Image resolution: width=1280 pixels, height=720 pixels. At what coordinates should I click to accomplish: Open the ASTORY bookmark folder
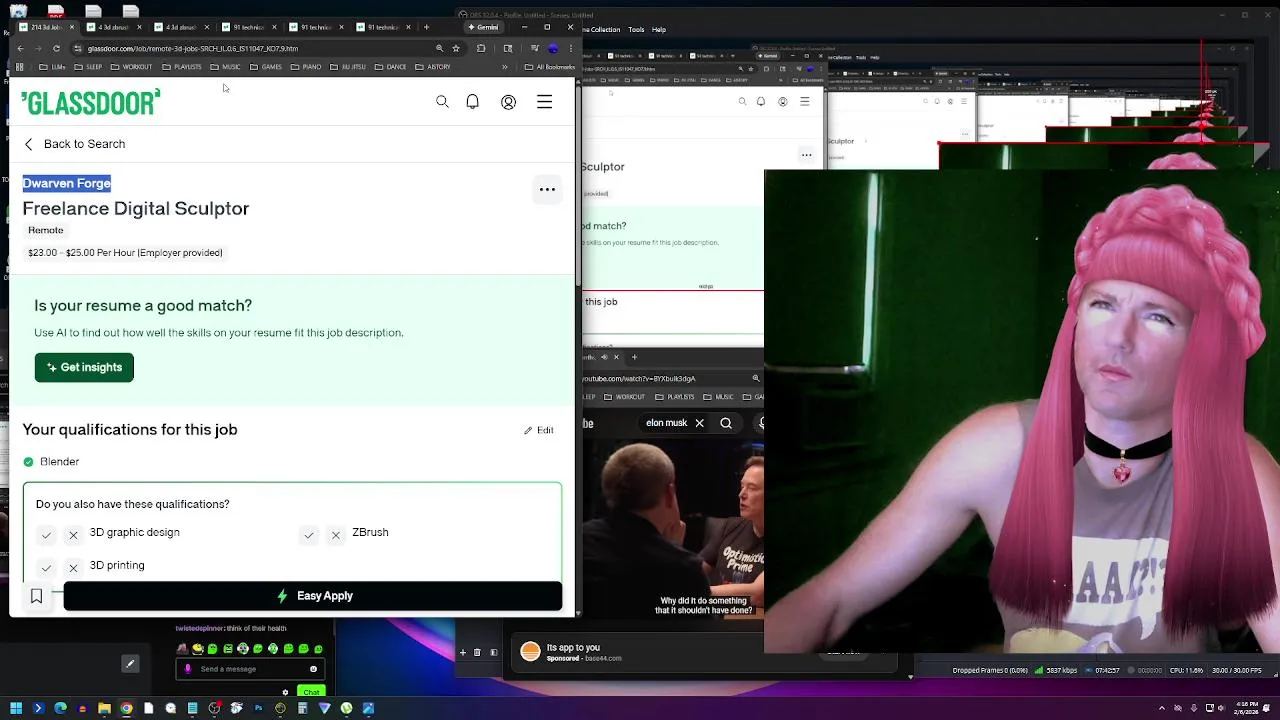point(433,67)
